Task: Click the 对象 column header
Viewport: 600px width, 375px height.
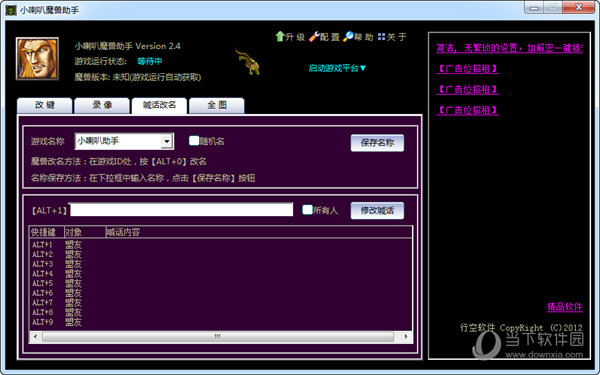Action: pyautogui.click(x=85, y=232)
